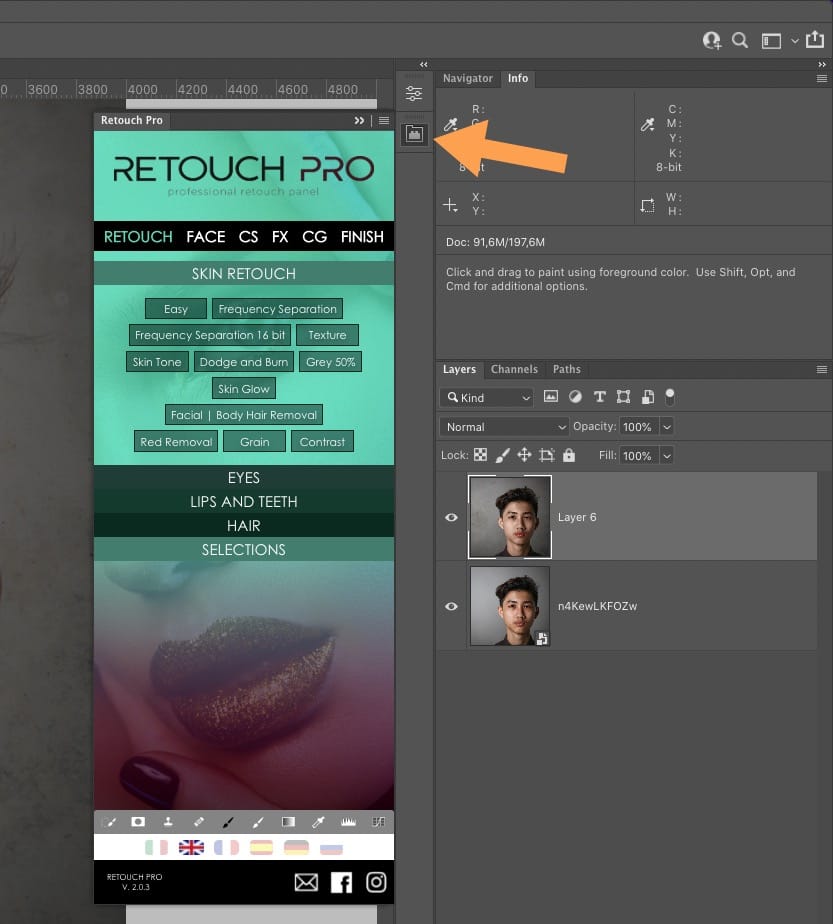Click the Frequency Separation button
The width and height of the screenshot is (833, 924).
tap(277, 309)
